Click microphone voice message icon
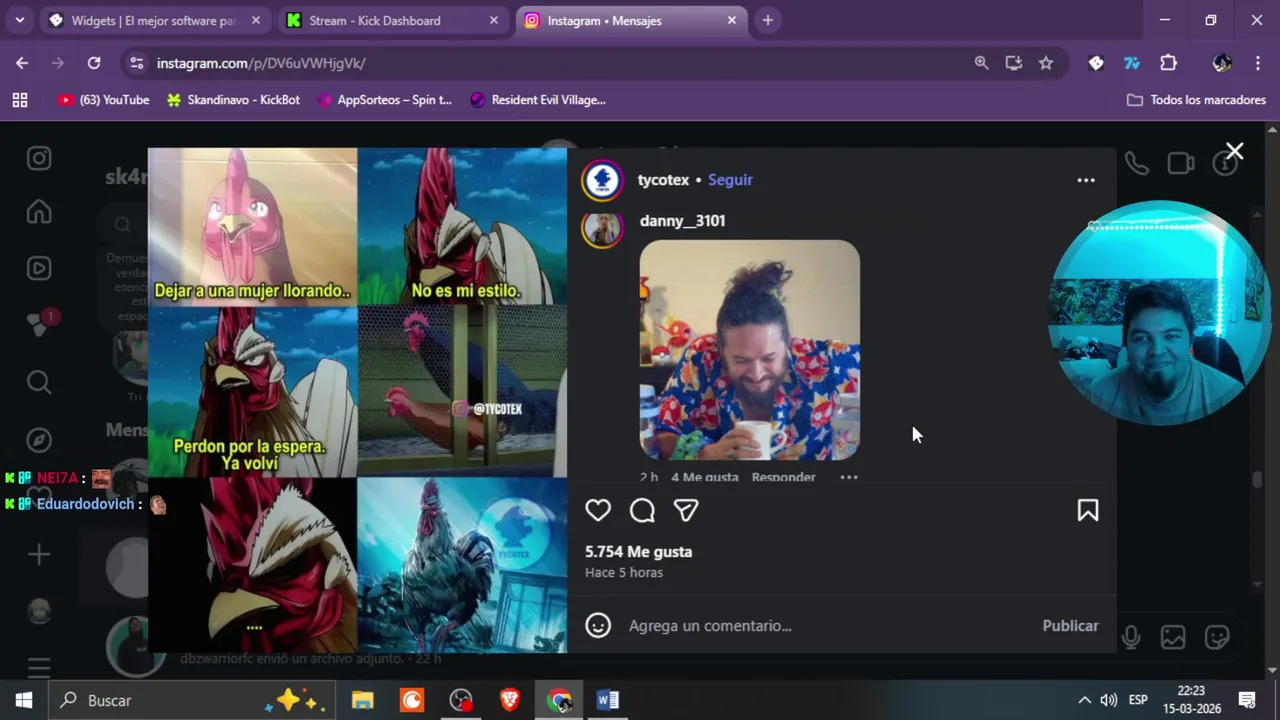Viewport: 1280px width, 720px height. [x=1131, y=637]
